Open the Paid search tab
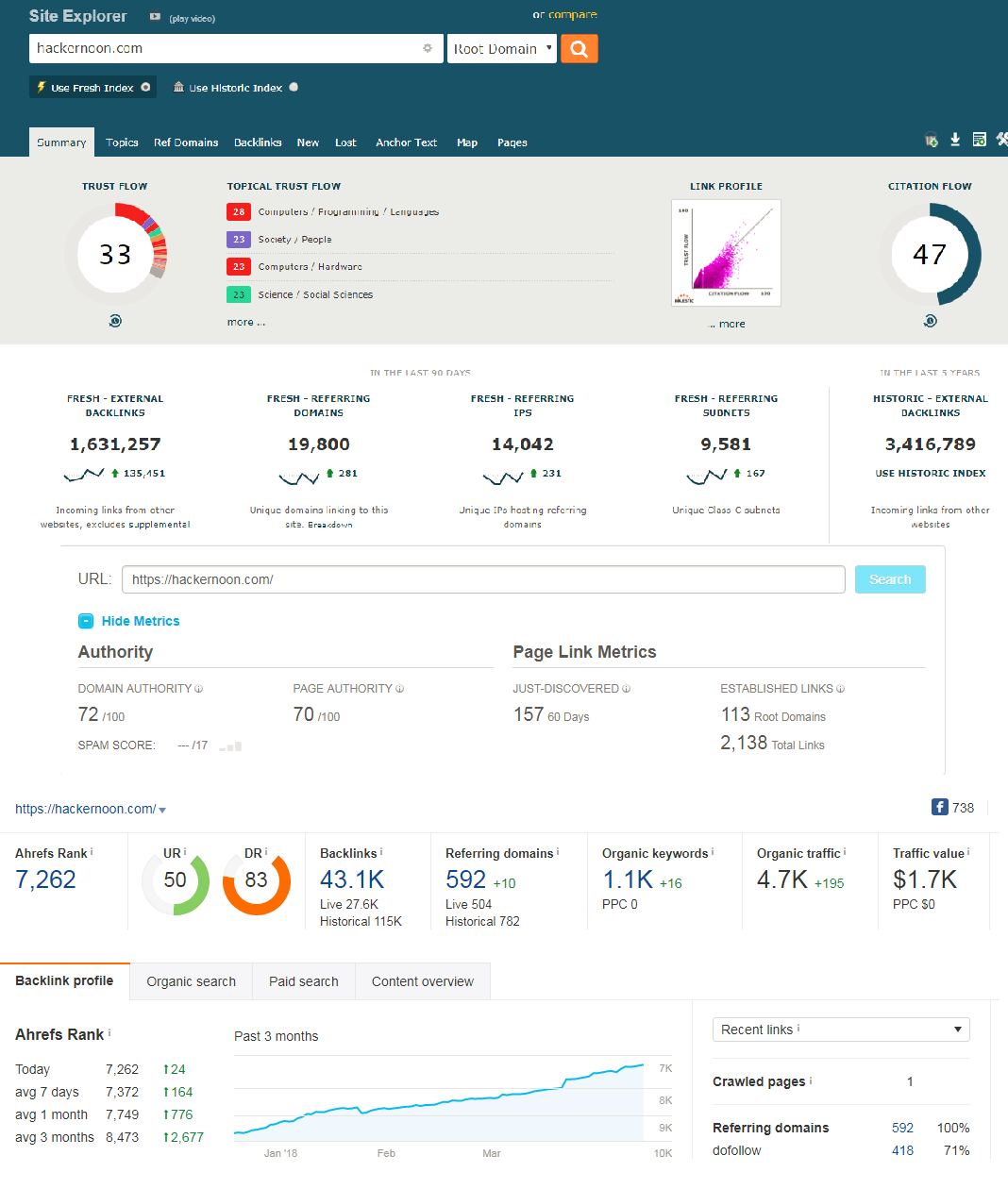The image size is (1008, 1189). click(303, 981)
